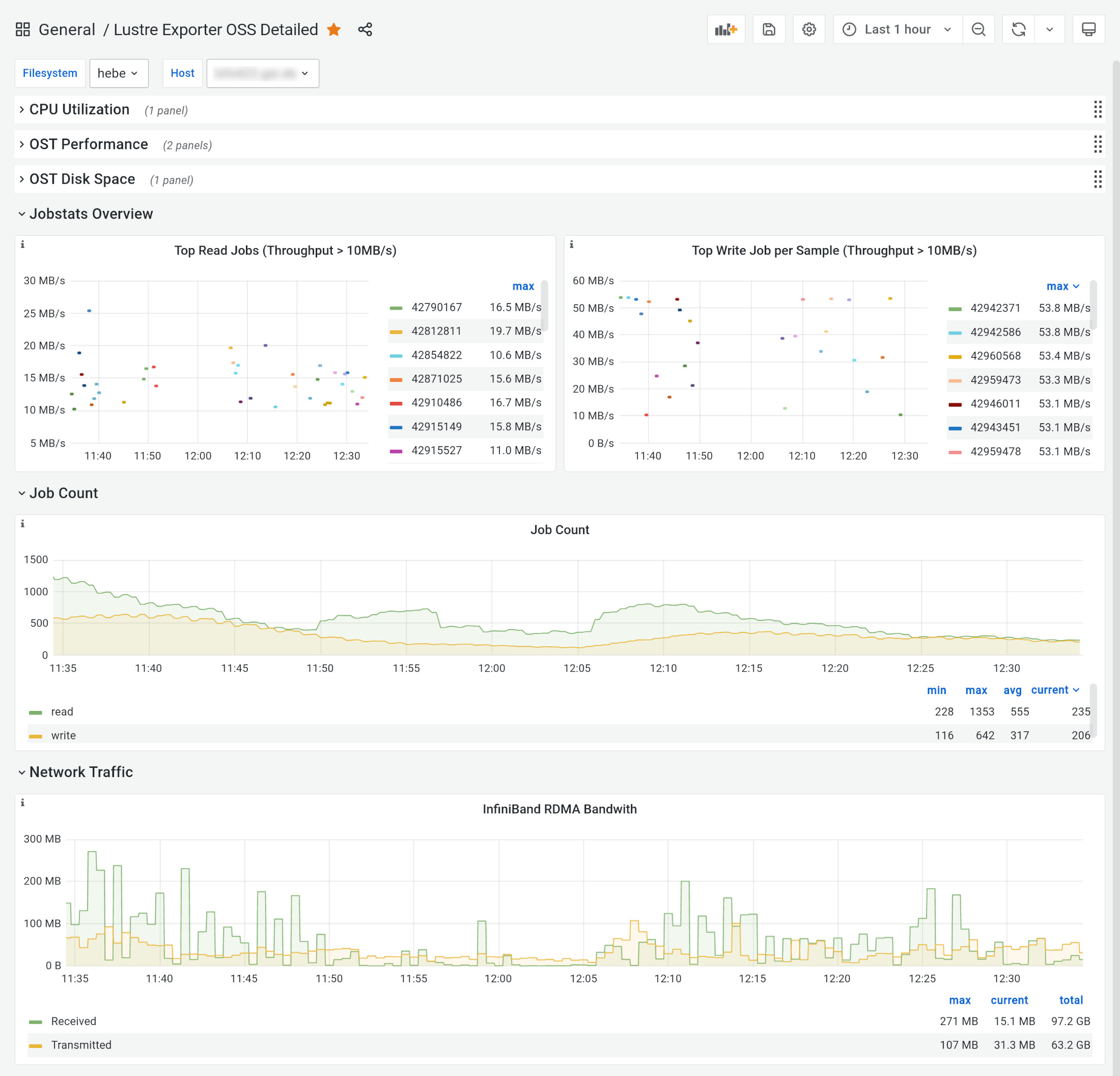The image size is (1120, 1076).
Task: Toggle the read series in Job Count legend
Action: pos(62,712)
